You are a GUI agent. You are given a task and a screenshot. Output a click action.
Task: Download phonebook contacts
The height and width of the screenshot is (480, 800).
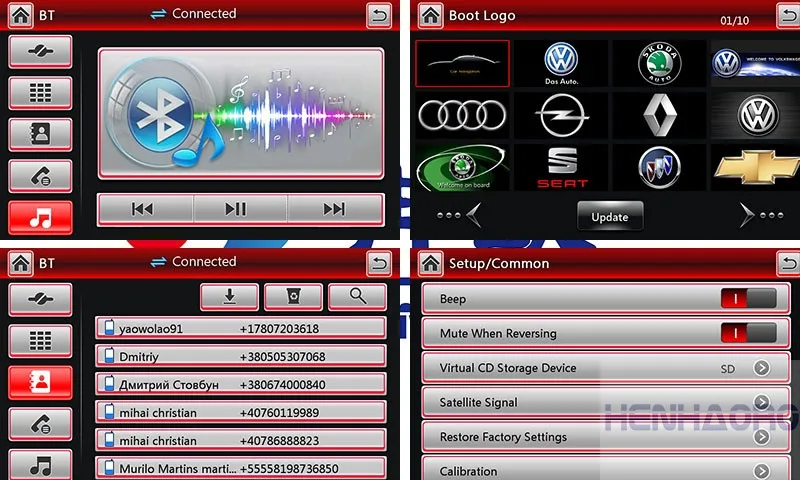[230, 296]
